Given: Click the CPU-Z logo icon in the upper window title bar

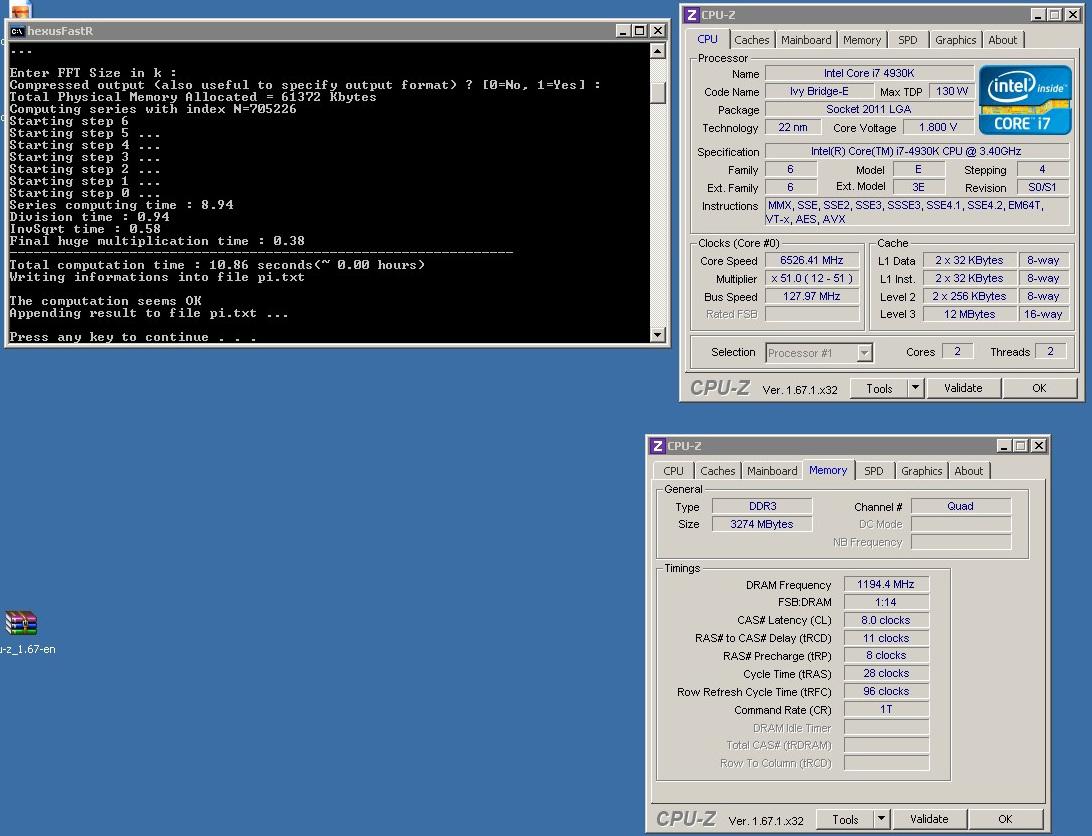Looking at the screenshot, I should coord(691,15).
